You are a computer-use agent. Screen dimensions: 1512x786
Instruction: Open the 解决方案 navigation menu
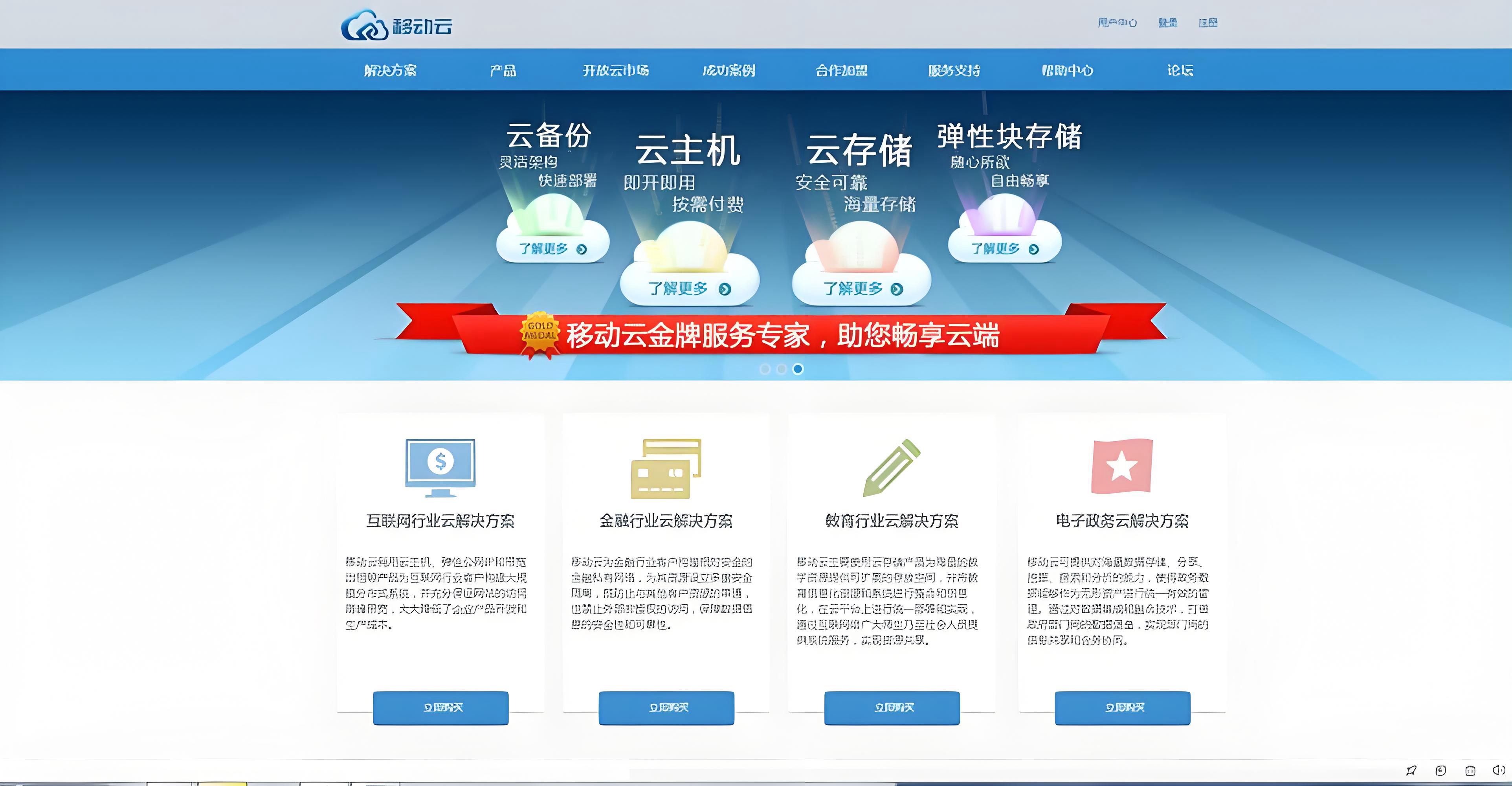coord(390,70)
